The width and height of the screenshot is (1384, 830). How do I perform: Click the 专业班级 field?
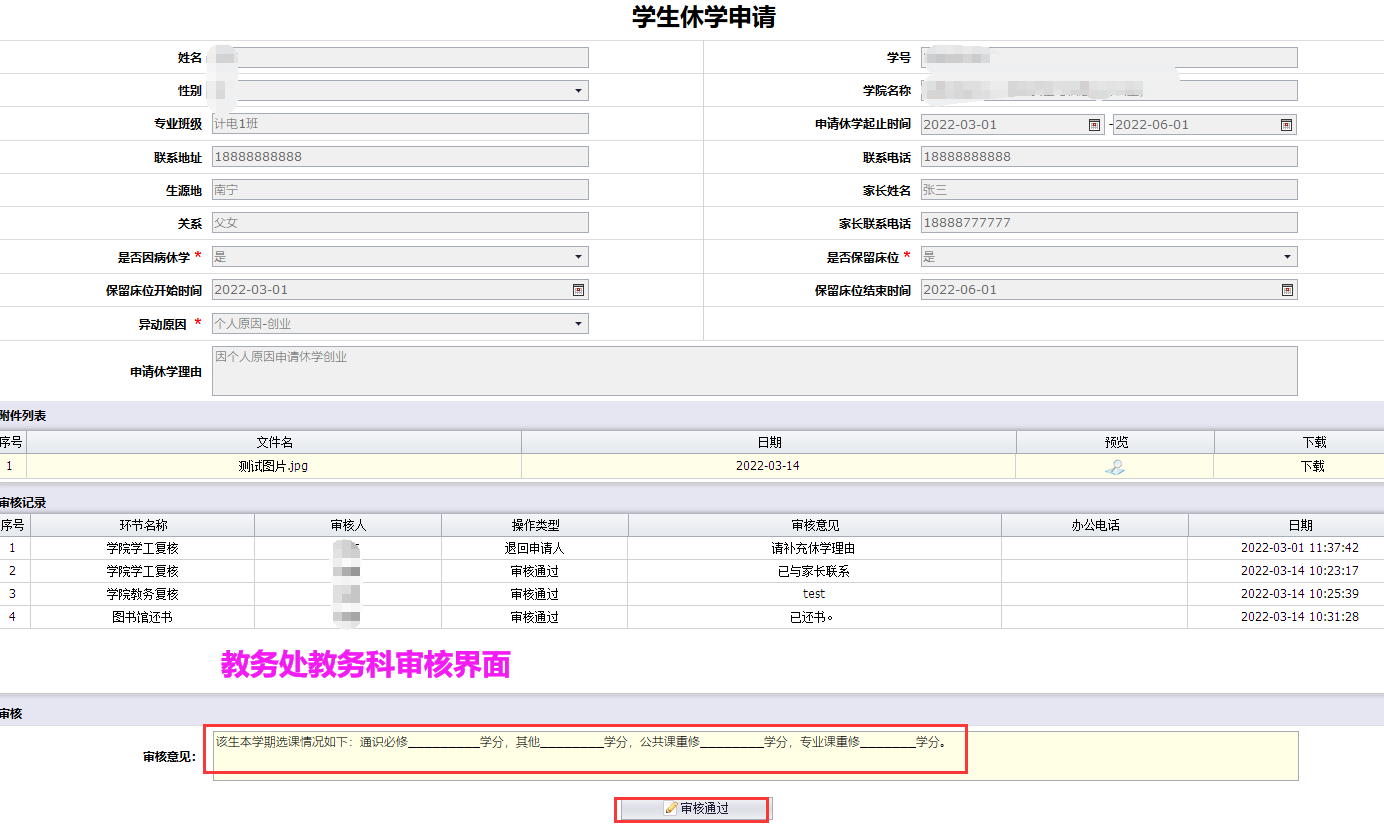click(400, 124)
